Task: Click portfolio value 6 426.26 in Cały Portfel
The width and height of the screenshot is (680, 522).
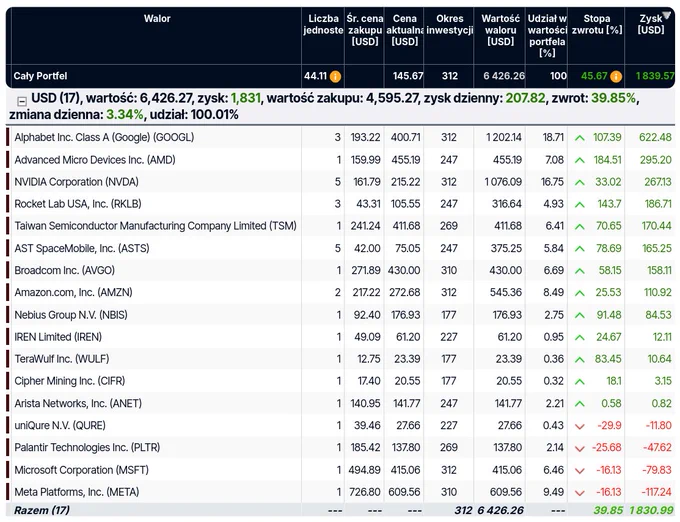Action: click(503, 76)
